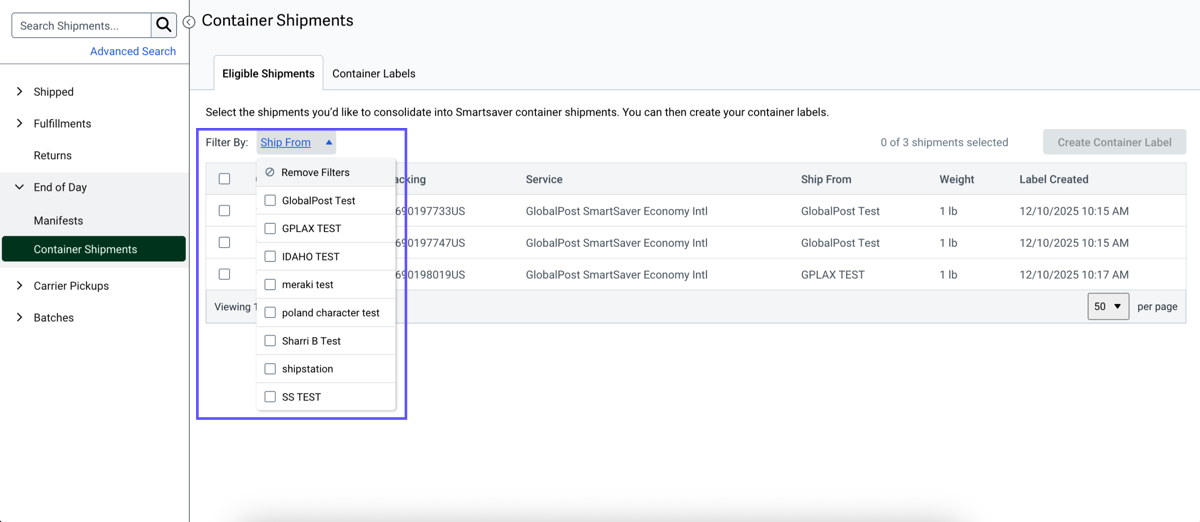
Task: Open Manifests in the sidebar
Action: tap(58, 220)
